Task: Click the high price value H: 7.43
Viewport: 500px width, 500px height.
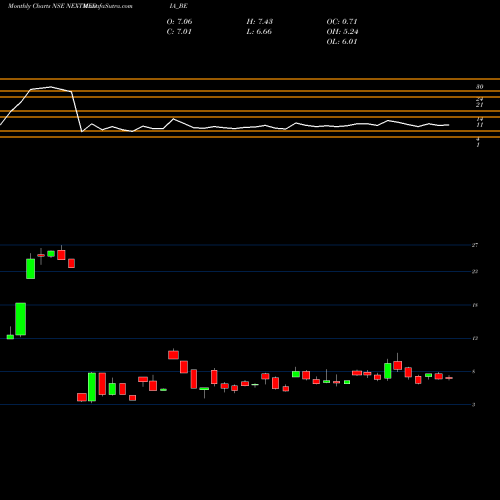Action: click(260, 22)
